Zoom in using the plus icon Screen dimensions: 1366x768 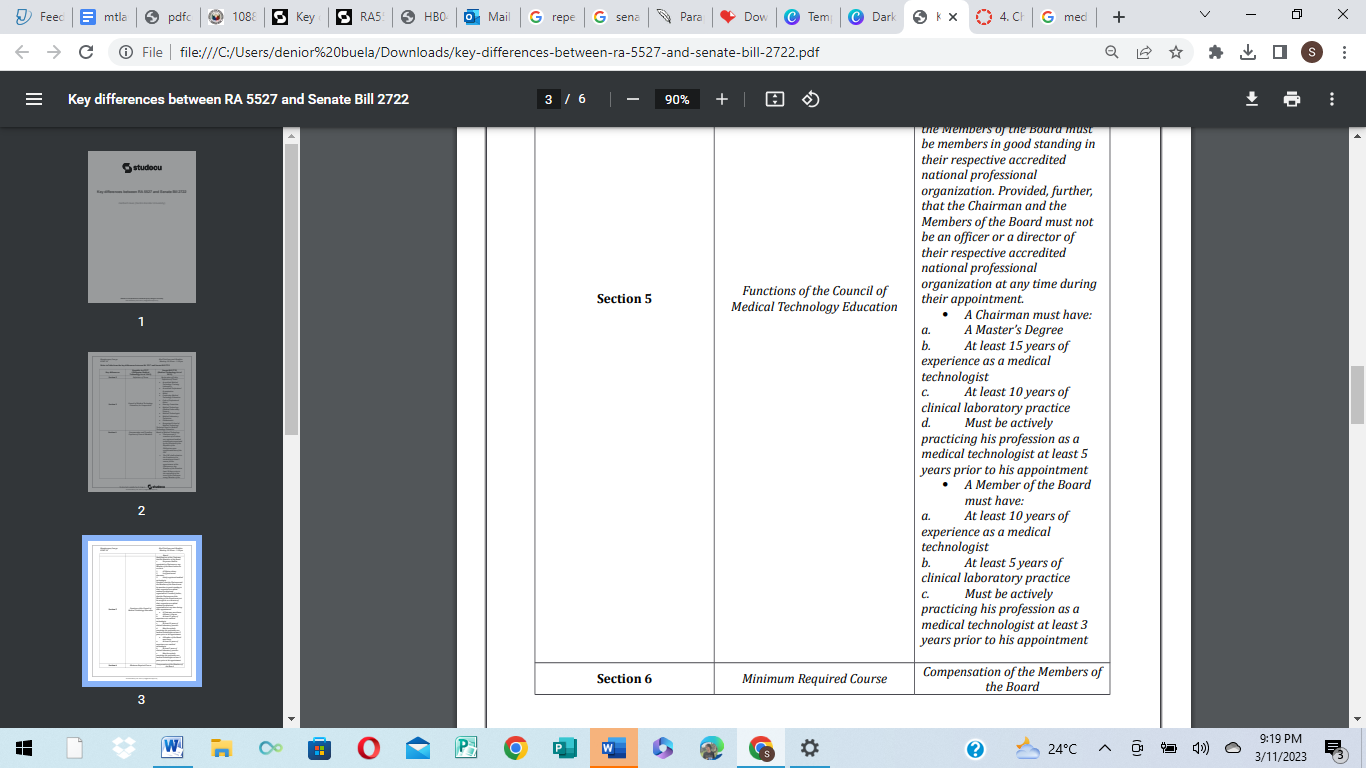722,99
